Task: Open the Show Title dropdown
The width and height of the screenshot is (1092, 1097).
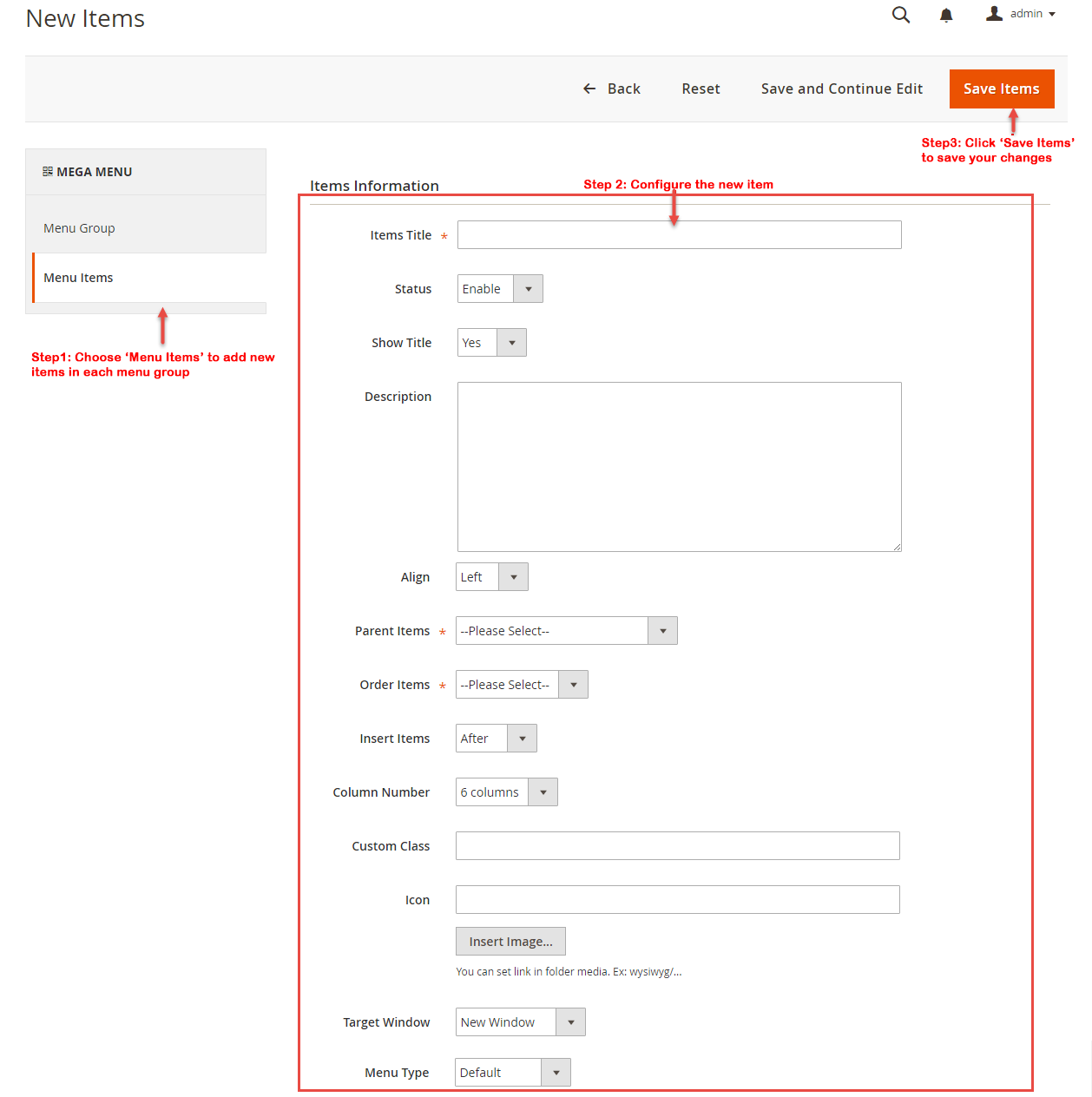Action: 491,343
